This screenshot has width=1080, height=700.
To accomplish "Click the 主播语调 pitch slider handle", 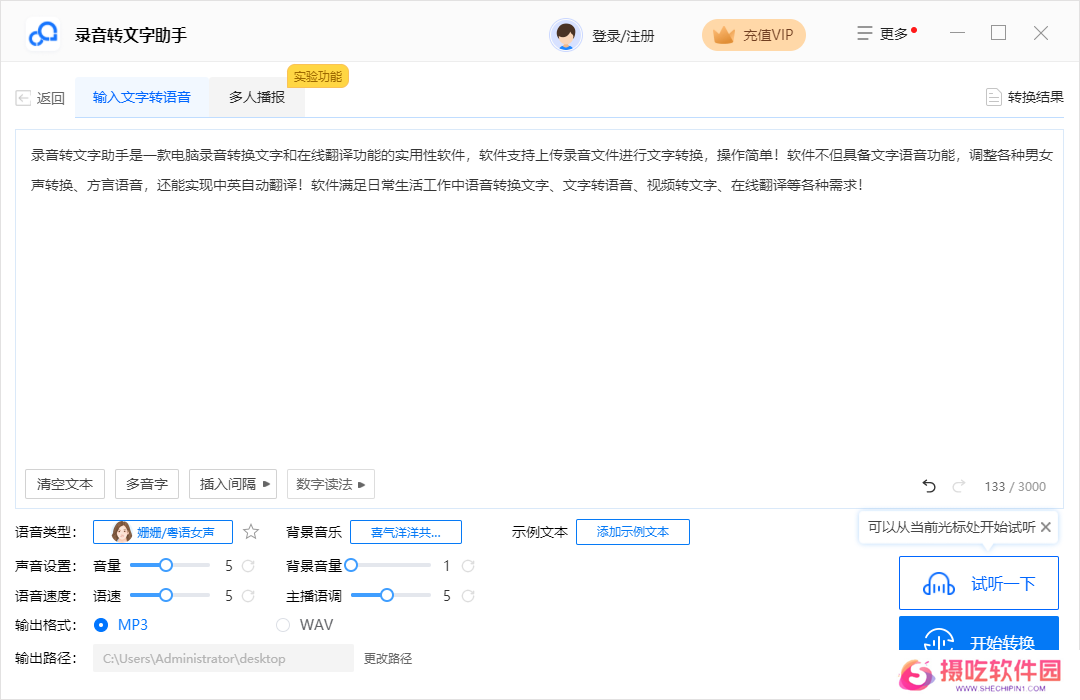I will point(386,595).
